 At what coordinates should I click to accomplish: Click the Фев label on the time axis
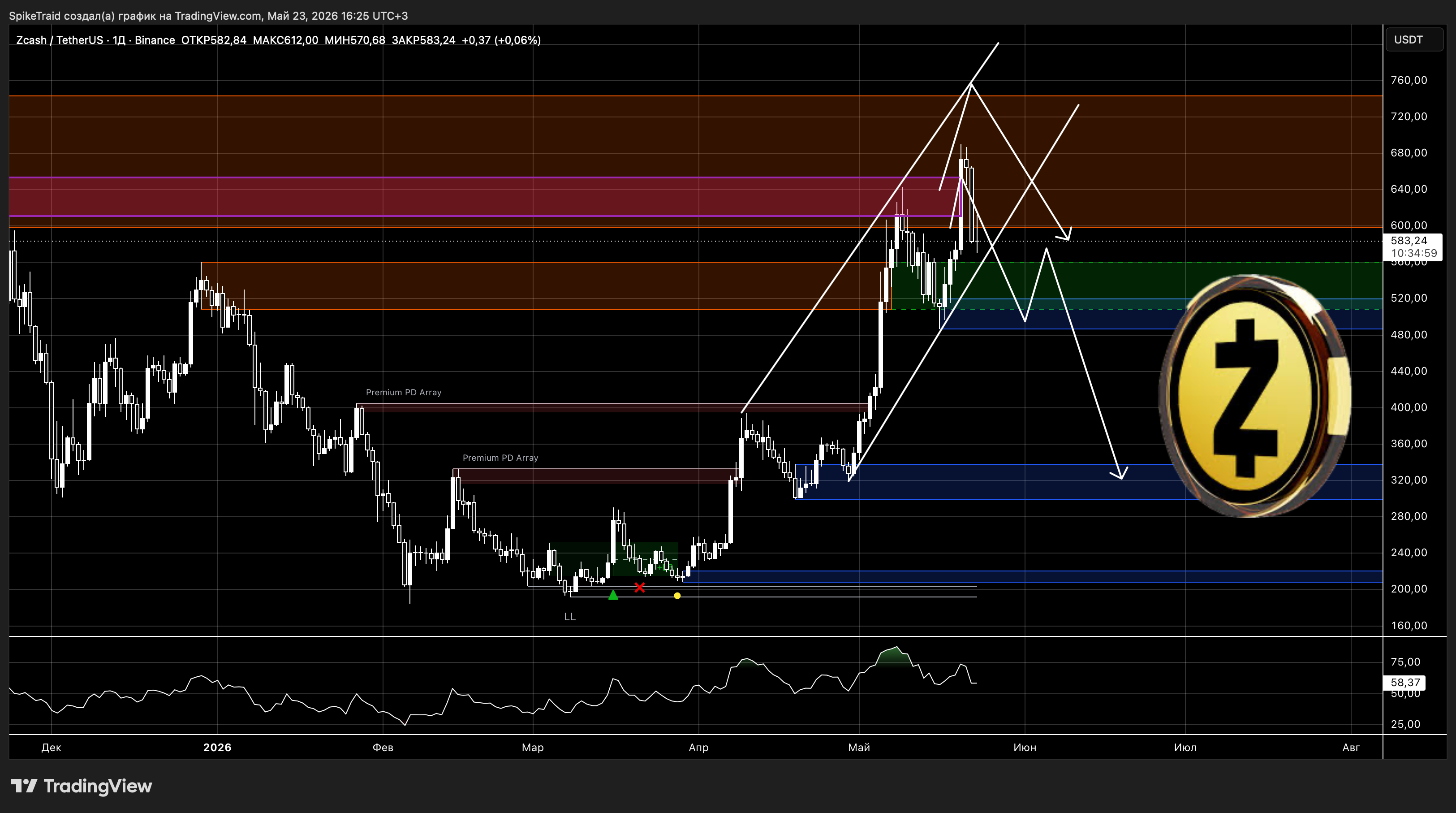[x=383, y=748]
